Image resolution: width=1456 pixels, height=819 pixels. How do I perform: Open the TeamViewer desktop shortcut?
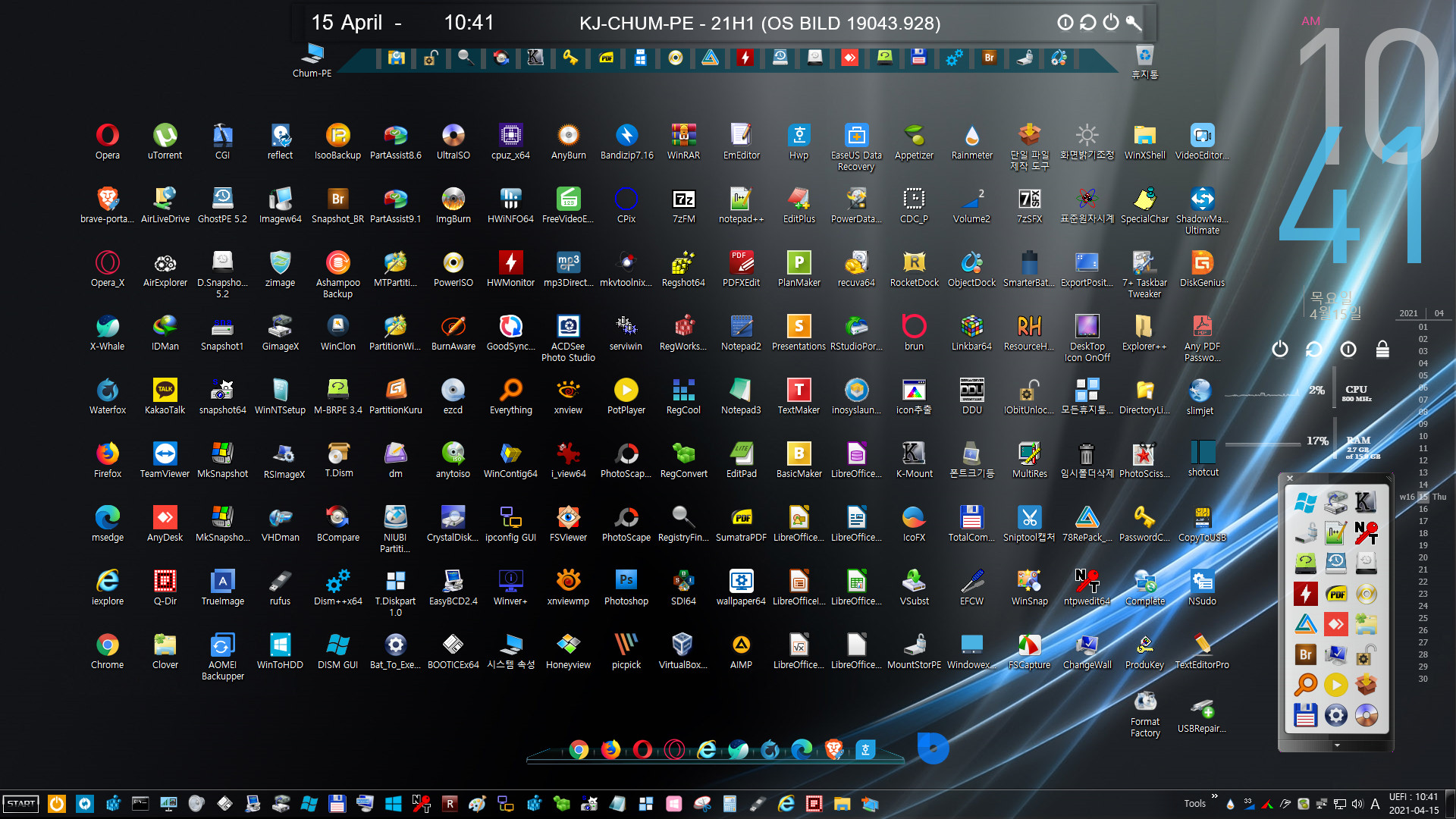pos(165,460)
